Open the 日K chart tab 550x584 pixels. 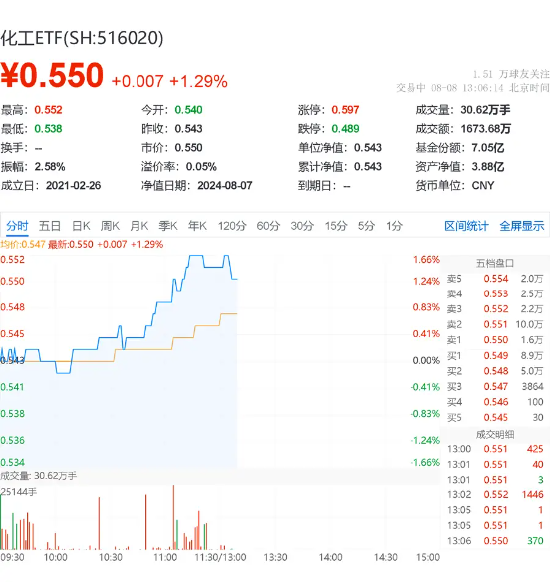coord(81,226)
